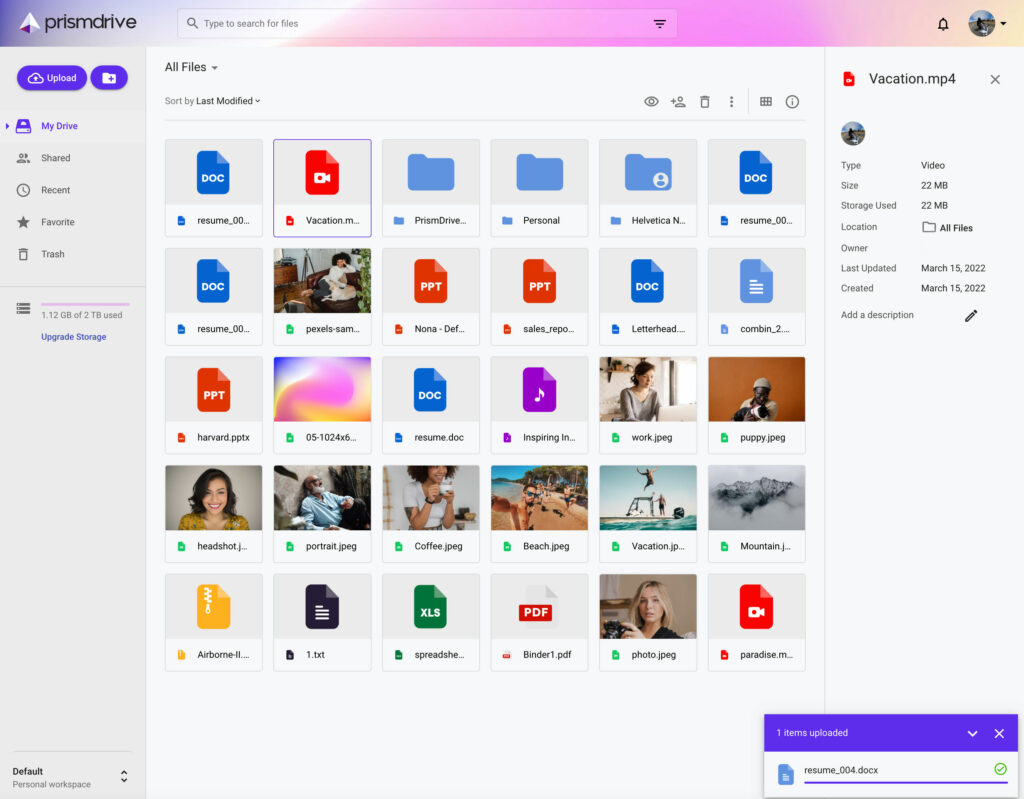Open the Trash section in sidebar
1024x799 pixels.
50,254
